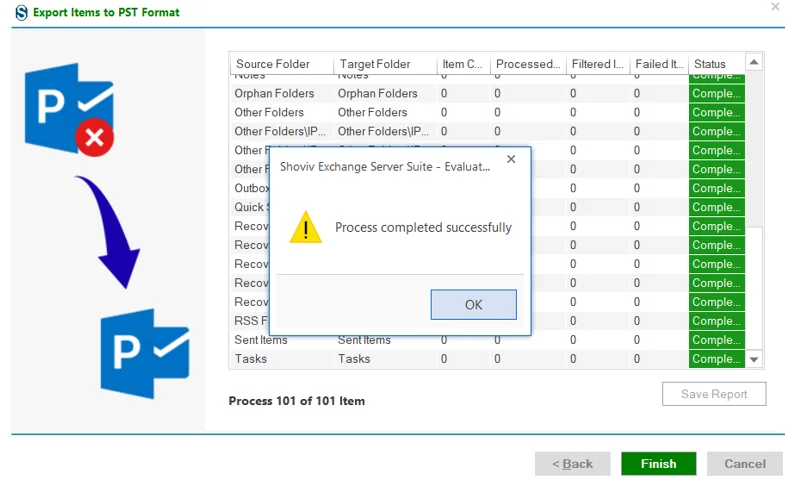Screen dimensions: 785x480
Task: Click the scroll down arrow of the table
Action: [754, 359]
